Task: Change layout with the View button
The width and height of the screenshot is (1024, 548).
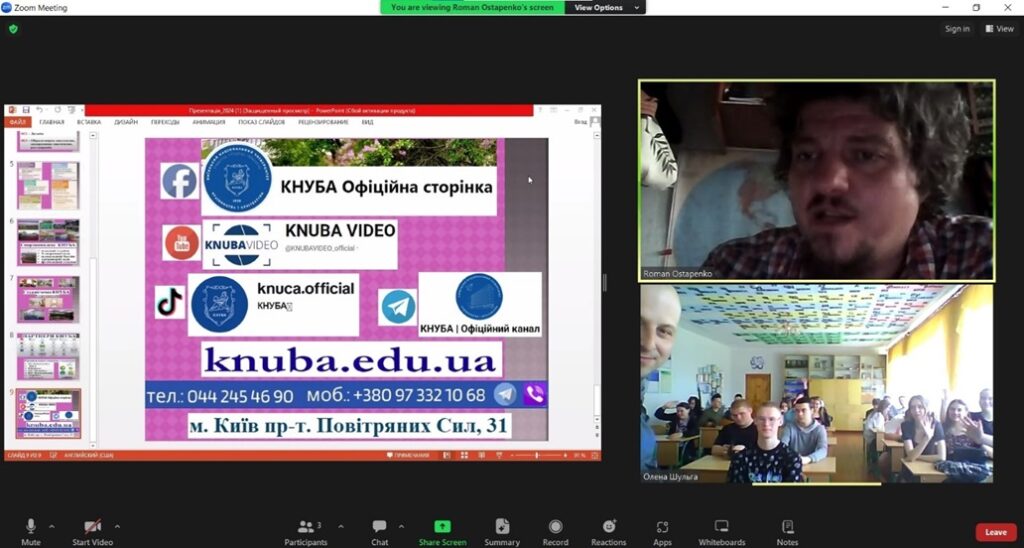Action: 1000,29
